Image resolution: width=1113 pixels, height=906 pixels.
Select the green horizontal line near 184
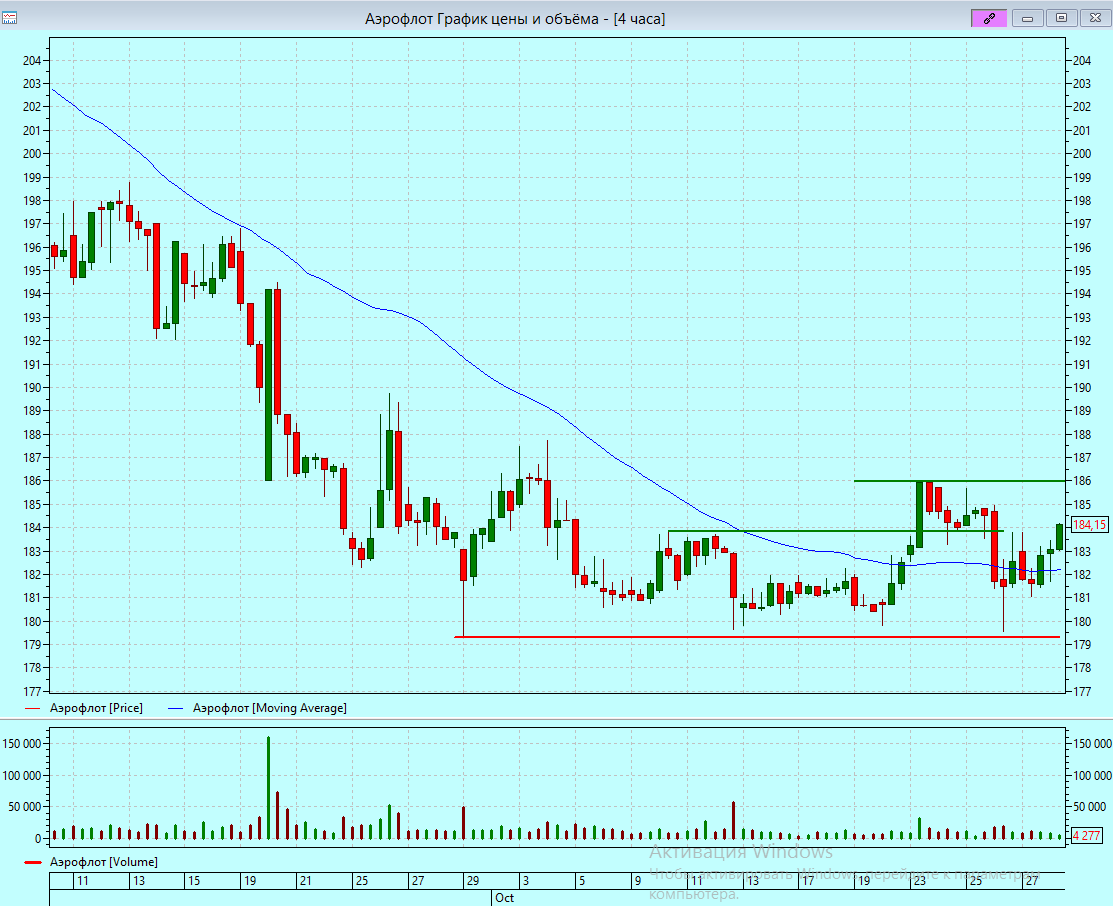point(835,530)
